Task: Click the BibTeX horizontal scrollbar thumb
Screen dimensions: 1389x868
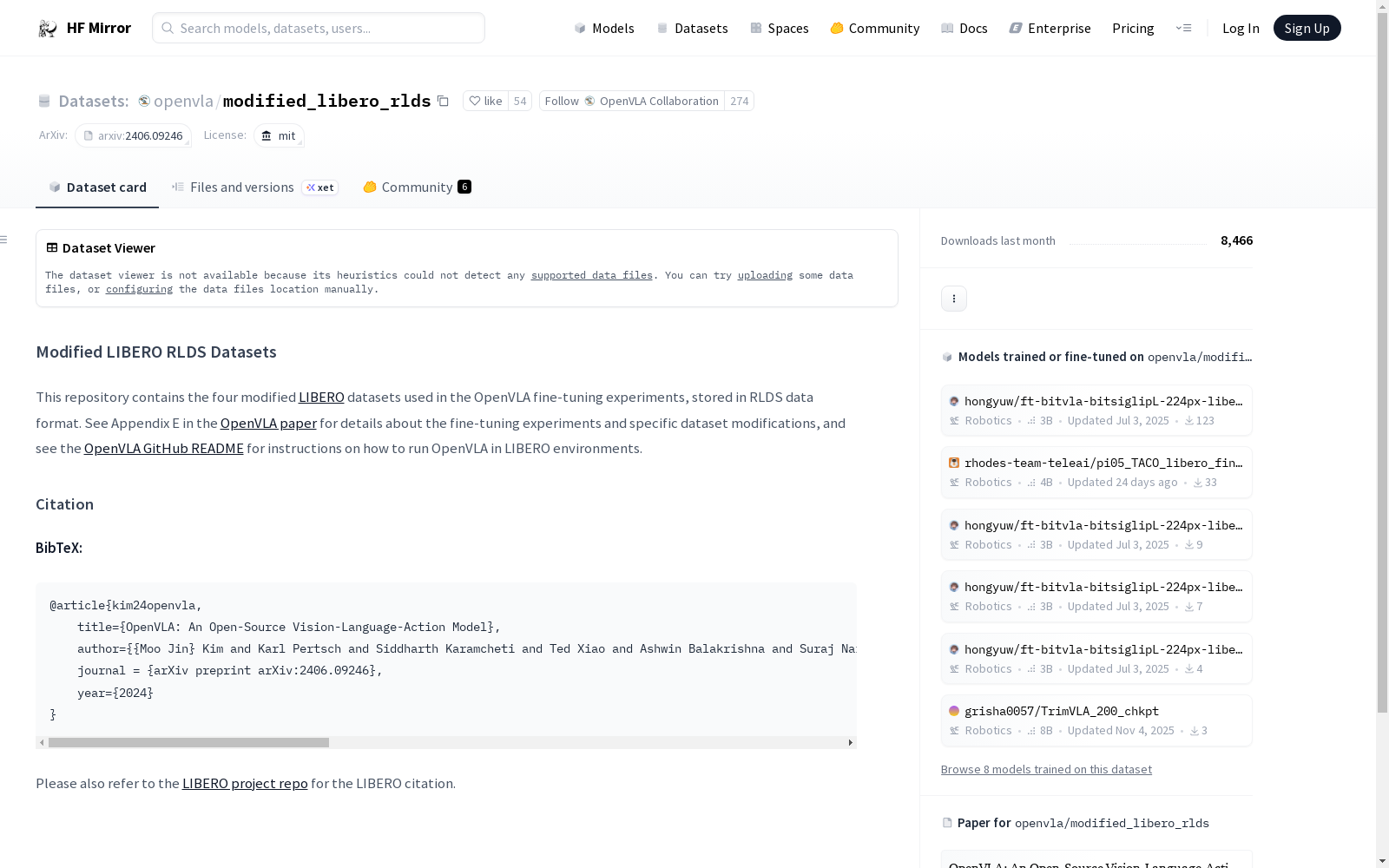Action: click(x=188, y=743)
